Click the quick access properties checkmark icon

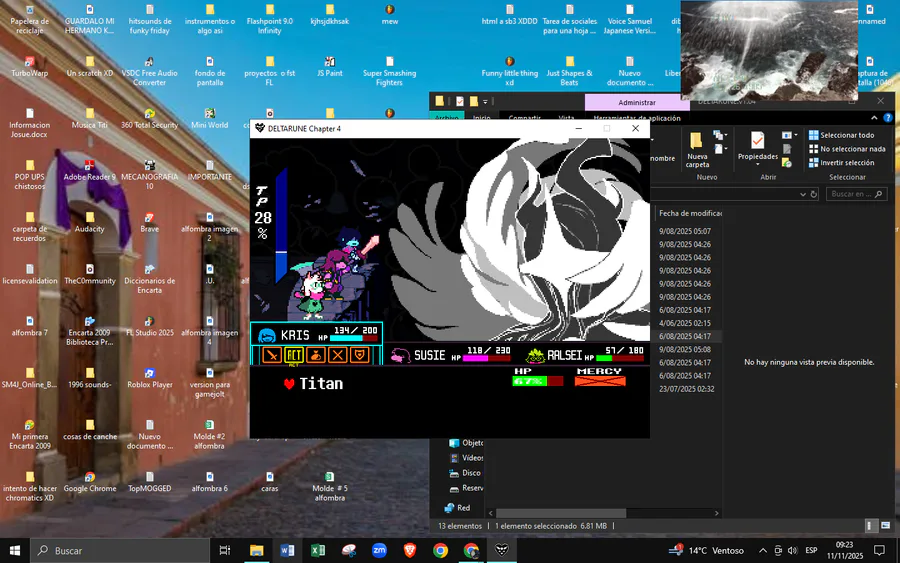(460, 102)
